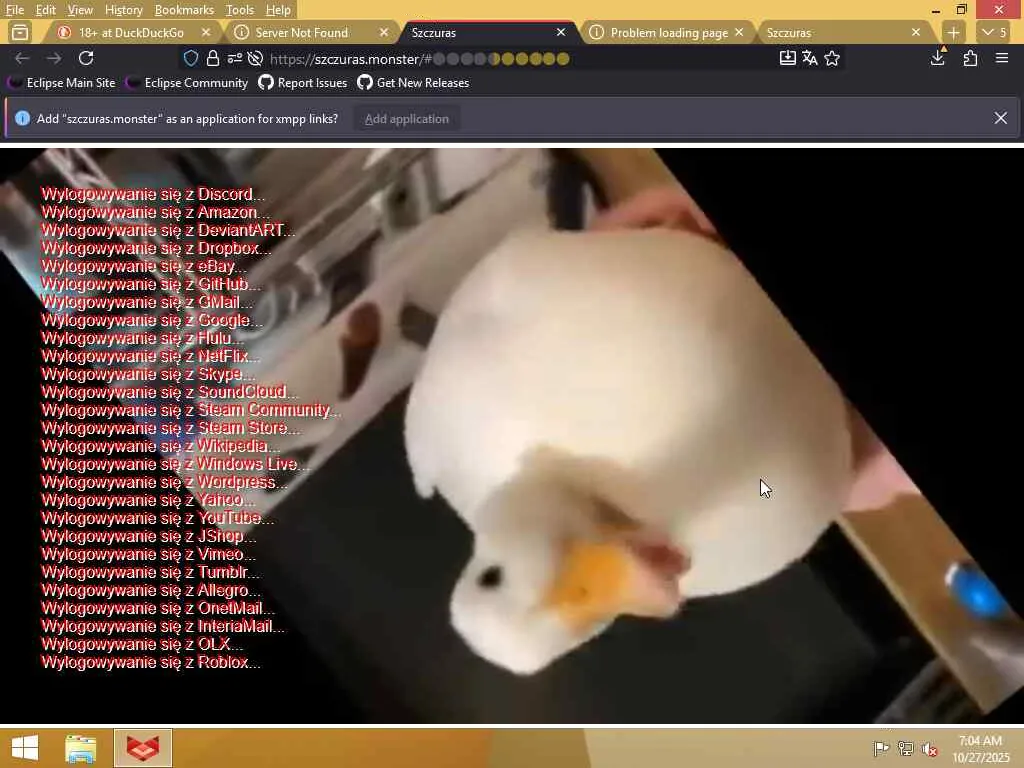
Task: Click the browser taskbar icon
Action: tap(142, 748)
